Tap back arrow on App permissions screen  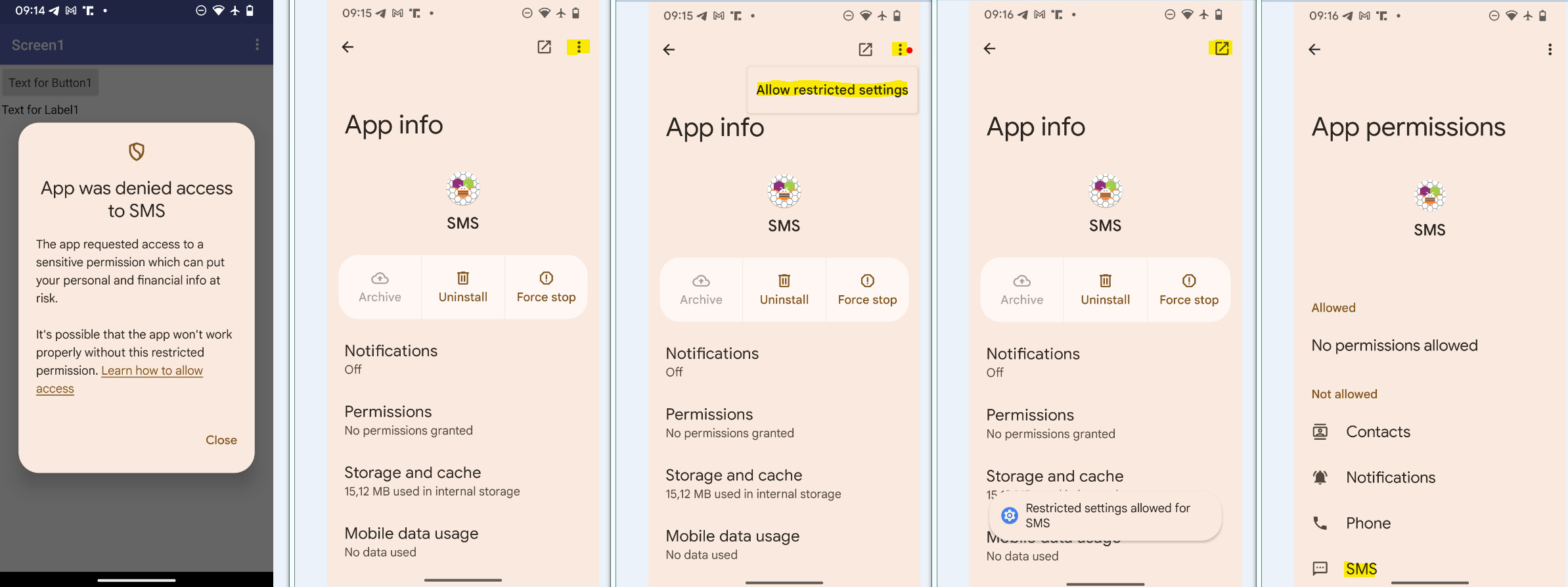(1314, 49)
